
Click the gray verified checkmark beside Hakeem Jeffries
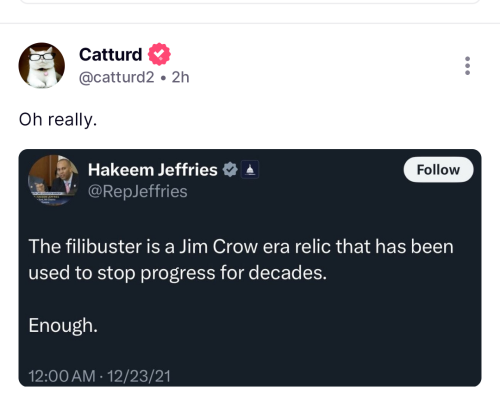tap(230, 170)
